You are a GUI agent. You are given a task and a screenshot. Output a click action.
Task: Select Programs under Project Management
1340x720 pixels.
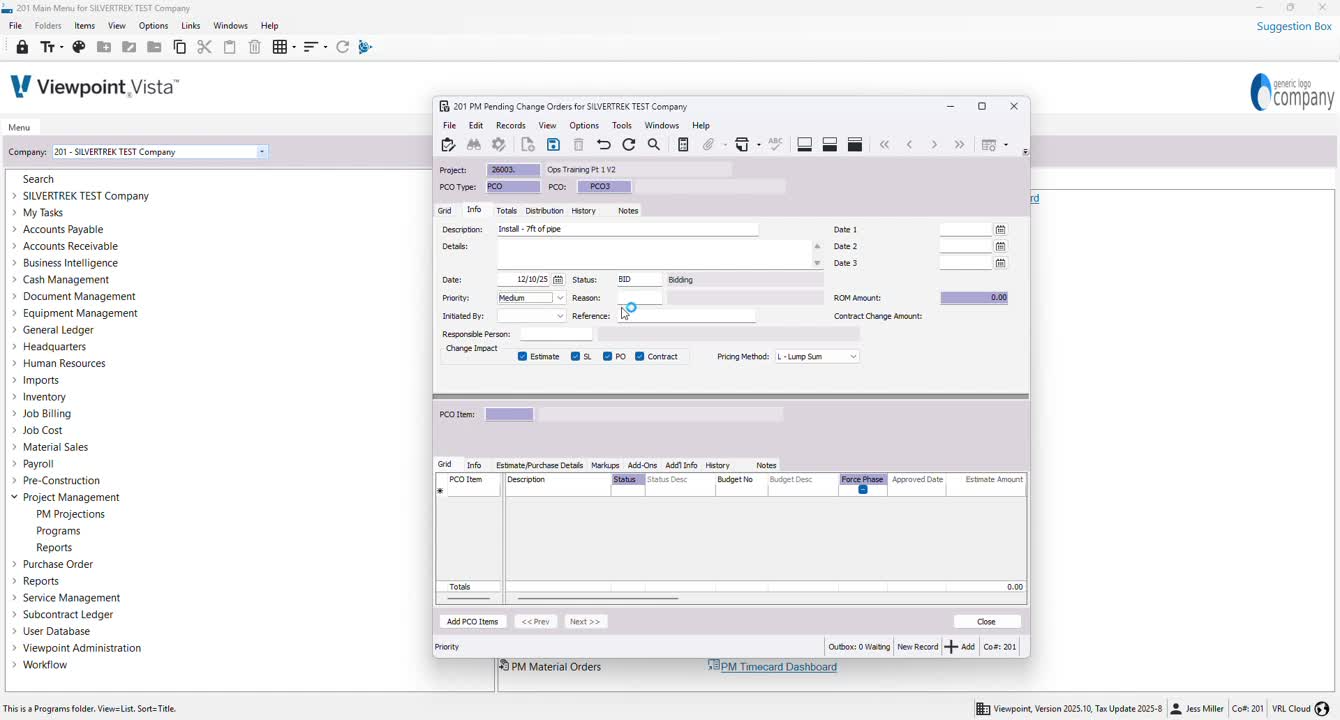tap(58, 531)
